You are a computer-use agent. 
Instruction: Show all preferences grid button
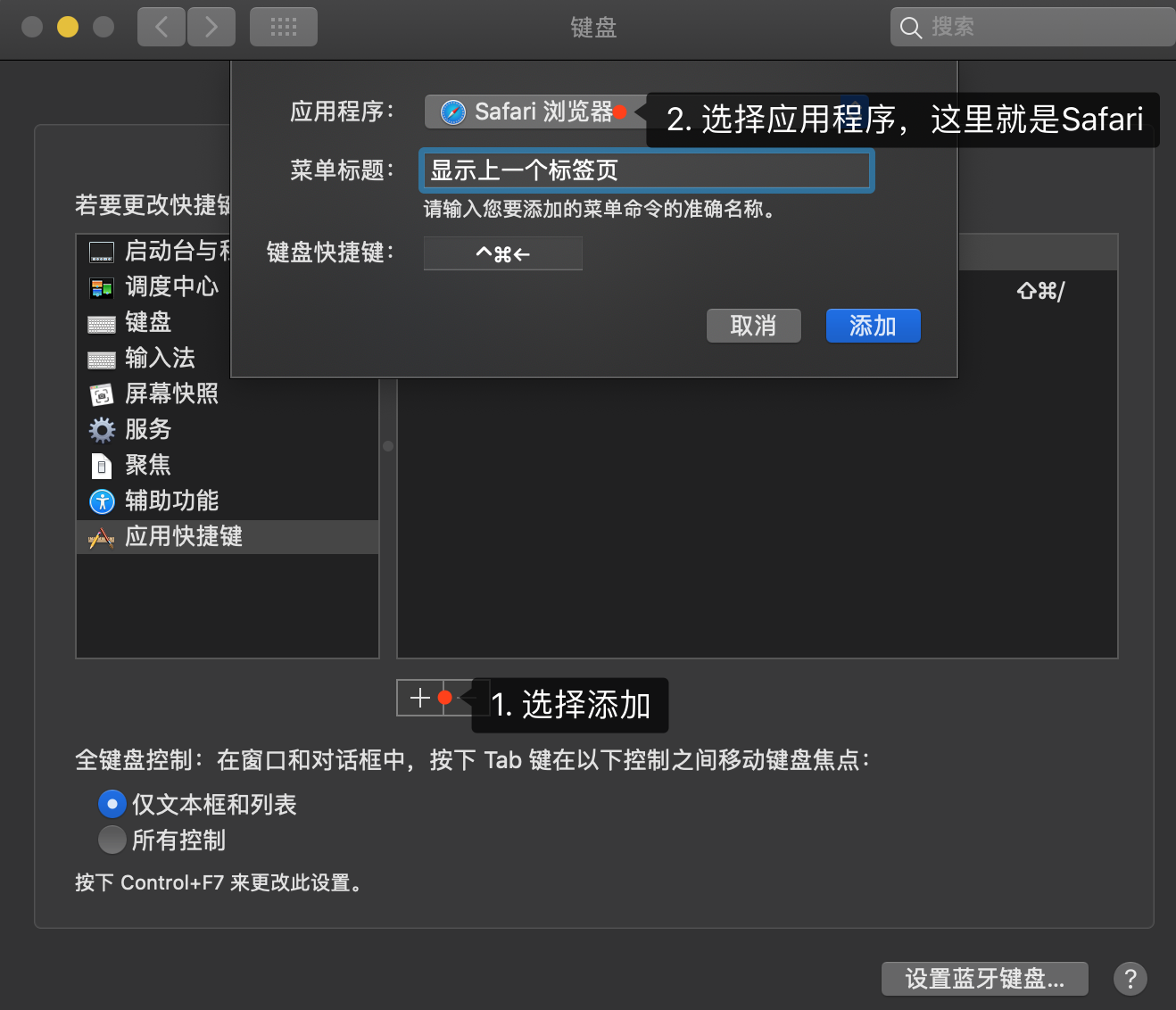click(284, 27)
